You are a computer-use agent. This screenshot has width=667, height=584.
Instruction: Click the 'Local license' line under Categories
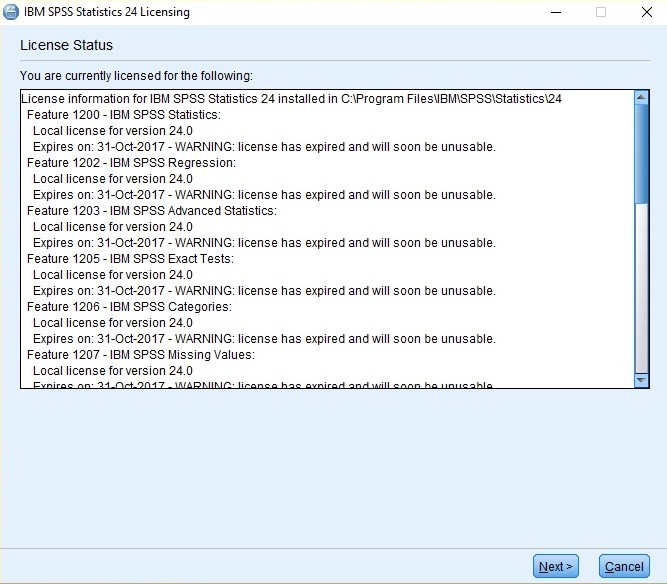pyautogui.click(x=113, y=323)
